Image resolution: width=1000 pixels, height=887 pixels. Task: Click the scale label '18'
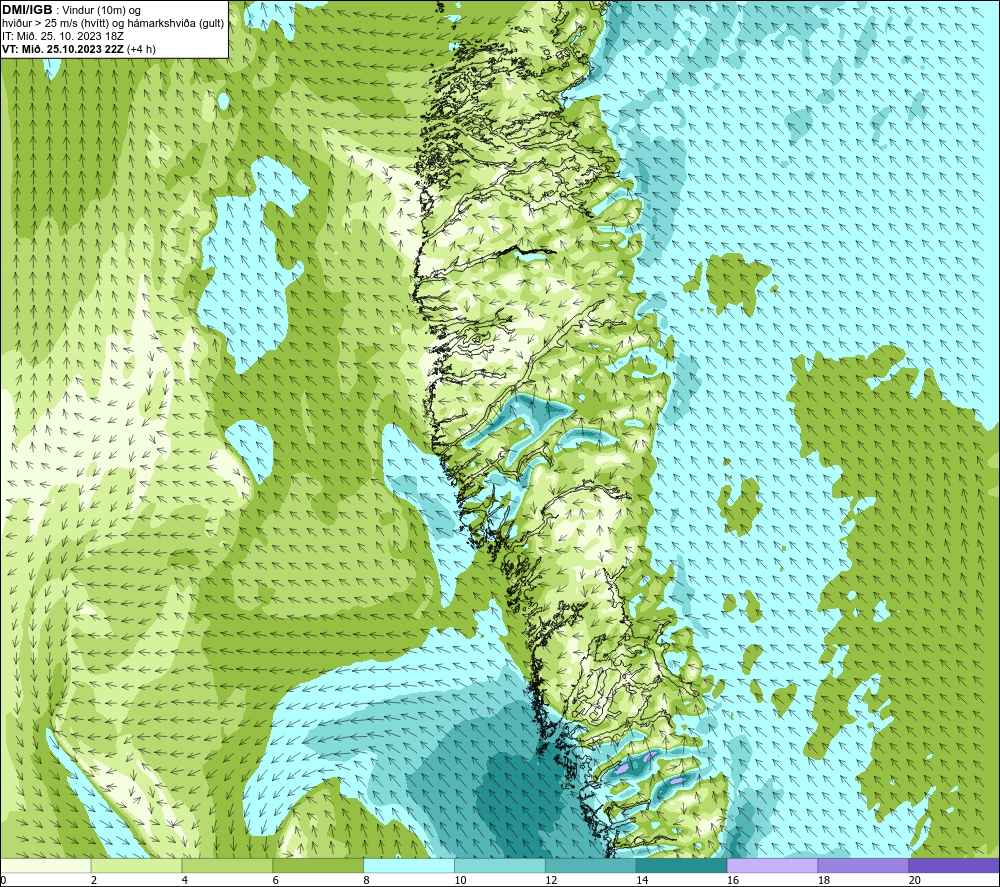(823, 880)
